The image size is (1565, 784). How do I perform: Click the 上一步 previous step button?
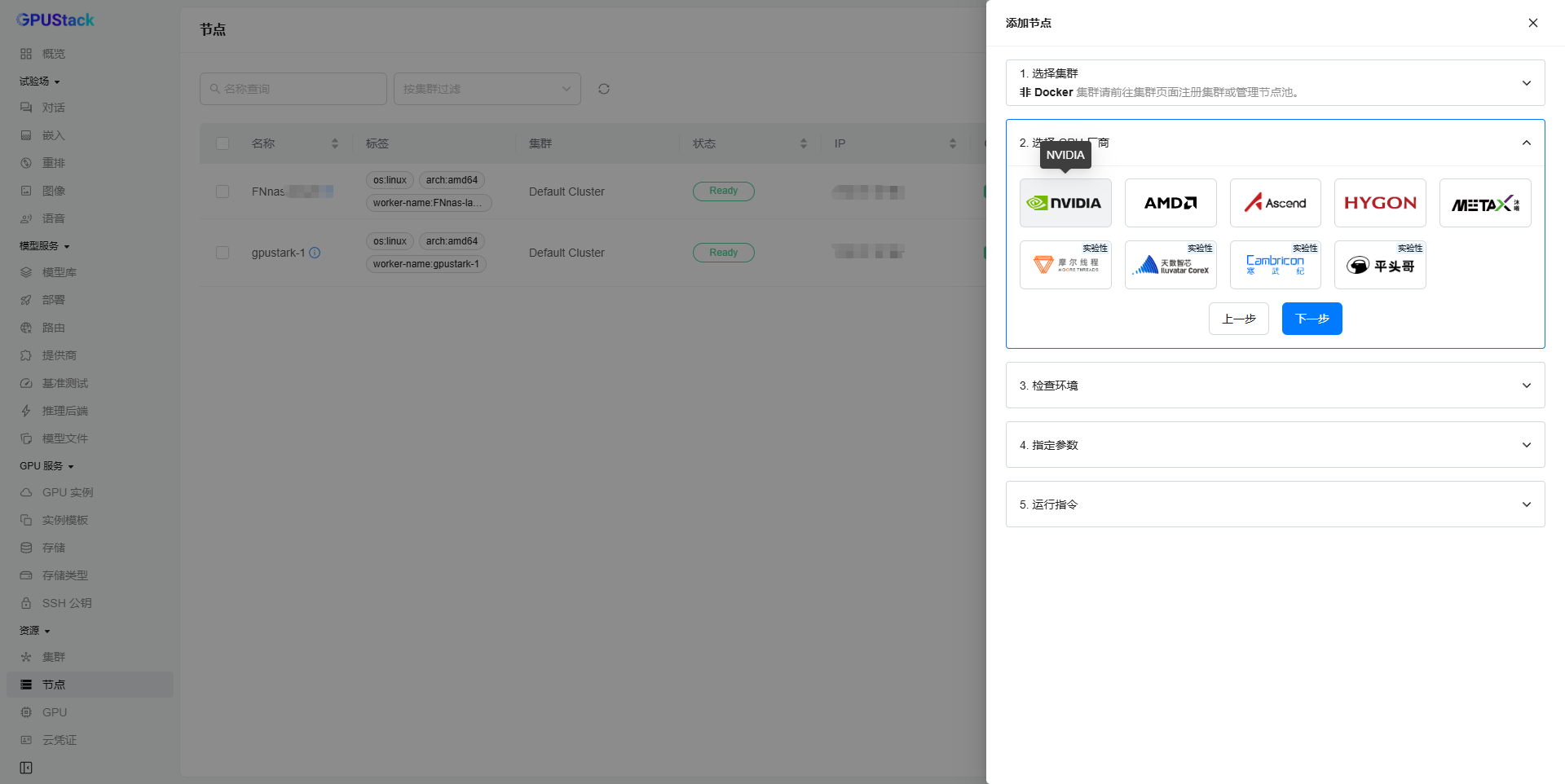[1239, 319]
